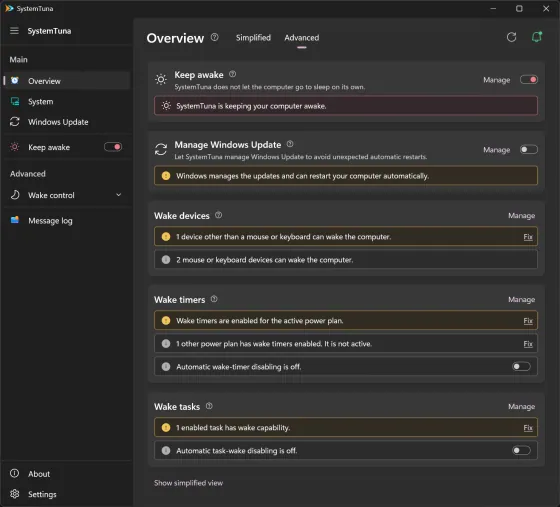This screenshot has width=560, height=507.
Task: Click the sun icon of sidebar Keep awake
Action: [15, 147]
